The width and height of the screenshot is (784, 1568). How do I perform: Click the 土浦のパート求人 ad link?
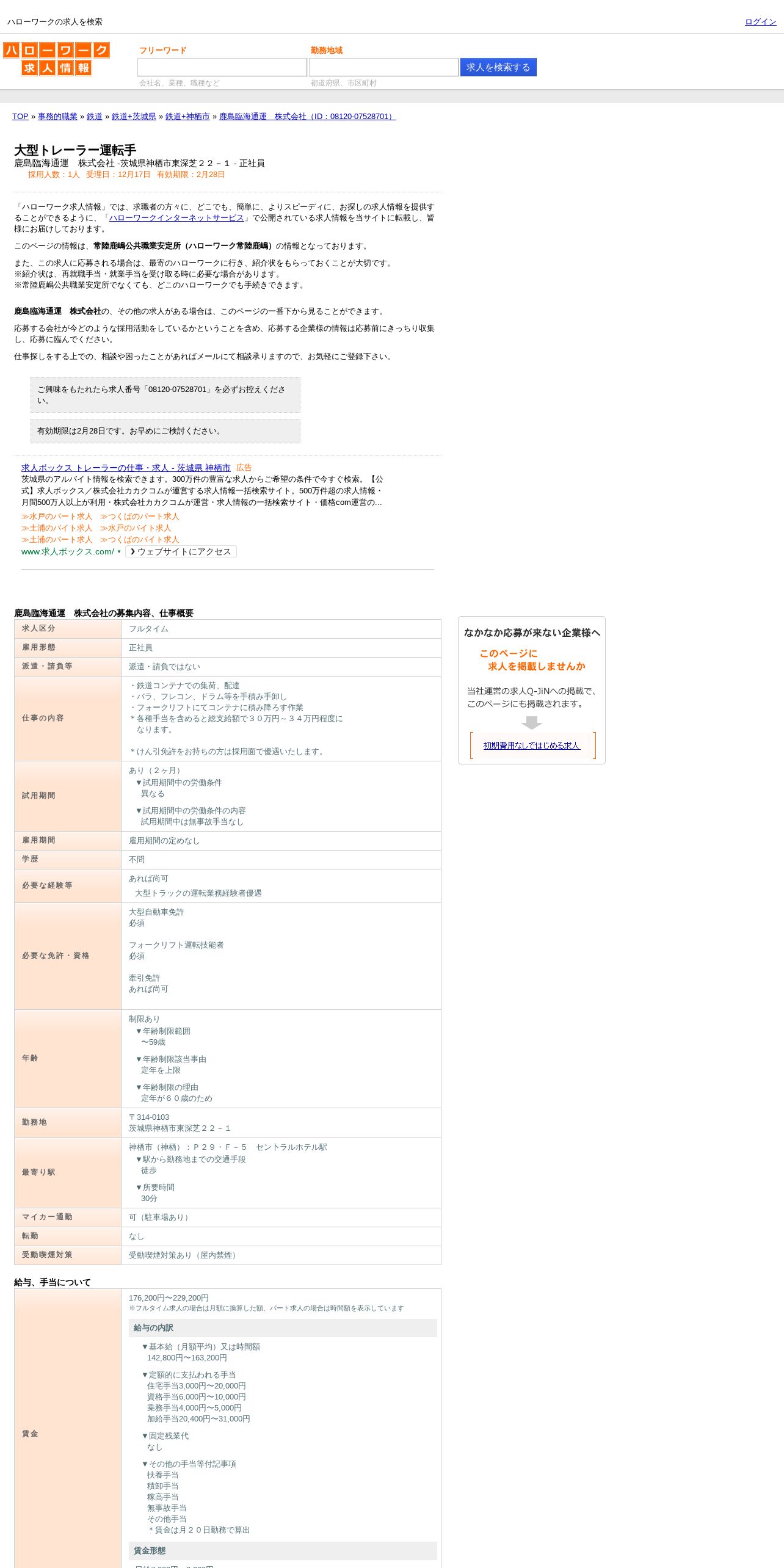click(x=57, y=540)
